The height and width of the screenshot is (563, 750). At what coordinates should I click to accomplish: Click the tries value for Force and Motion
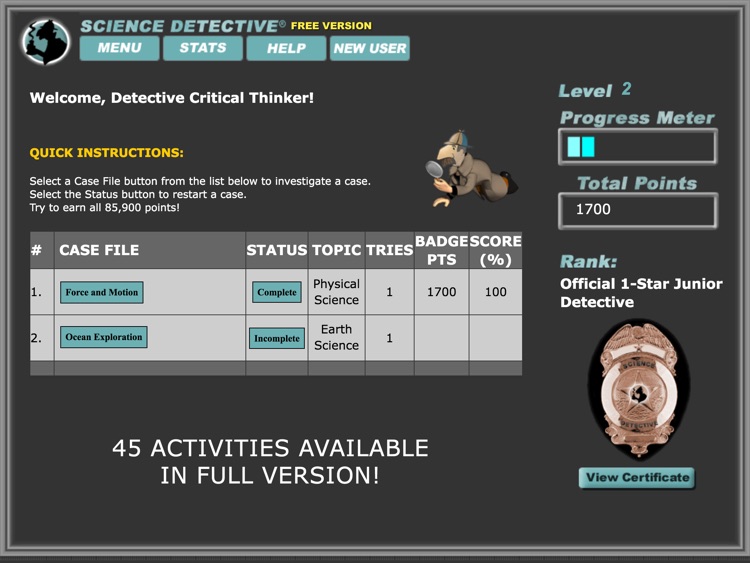point(389,292)
